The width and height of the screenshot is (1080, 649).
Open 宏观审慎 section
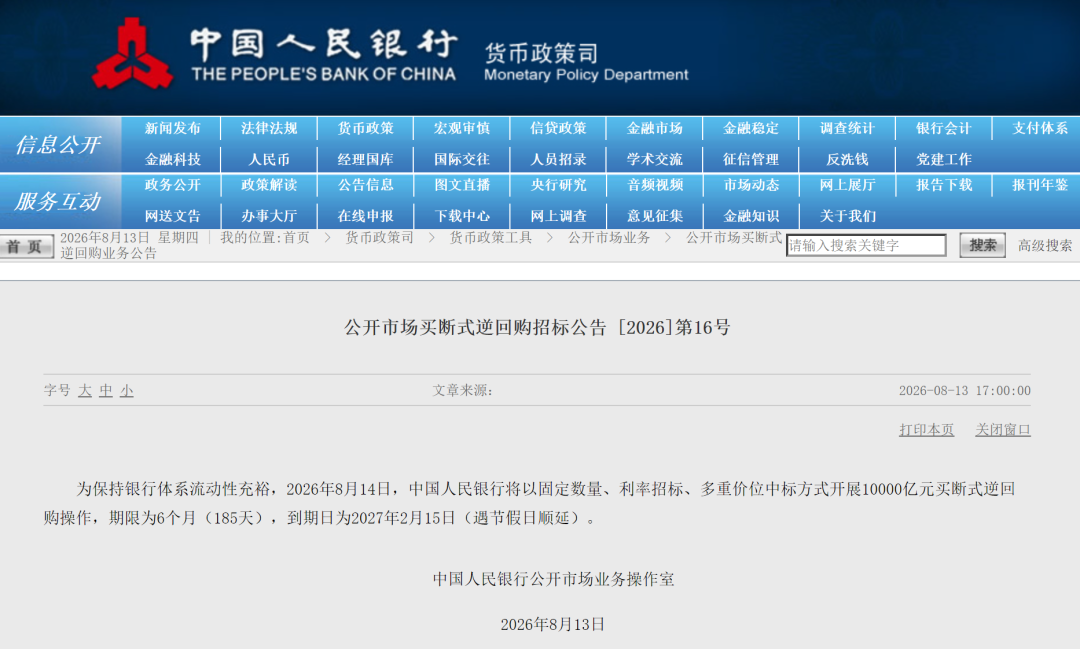(461, 128)
